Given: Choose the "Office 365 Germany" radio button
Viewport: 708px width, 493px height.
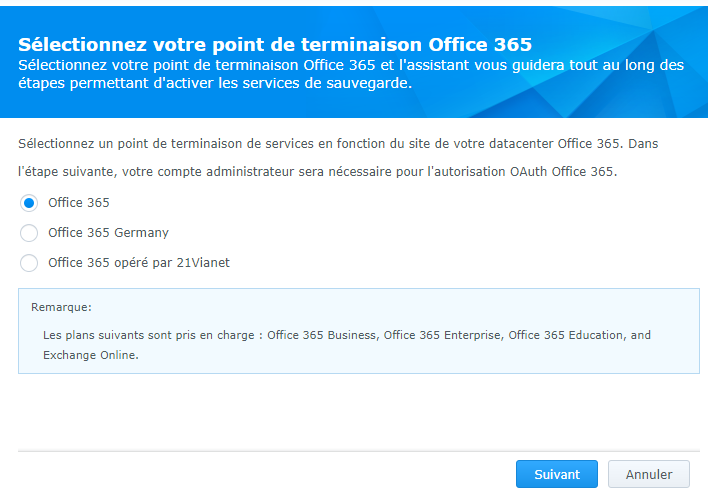Looking at the screenshot, I should (29, 233).
